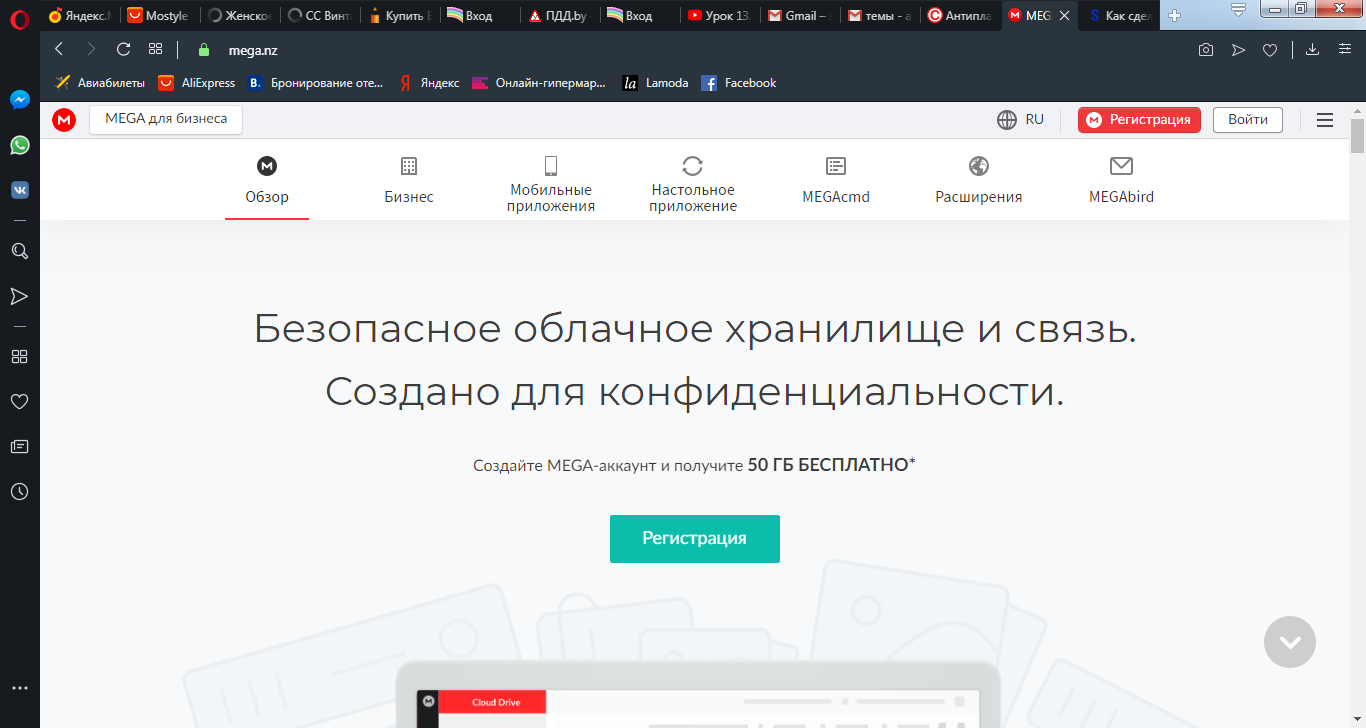Switch to the Купить tab

click(x=399, y=16)
